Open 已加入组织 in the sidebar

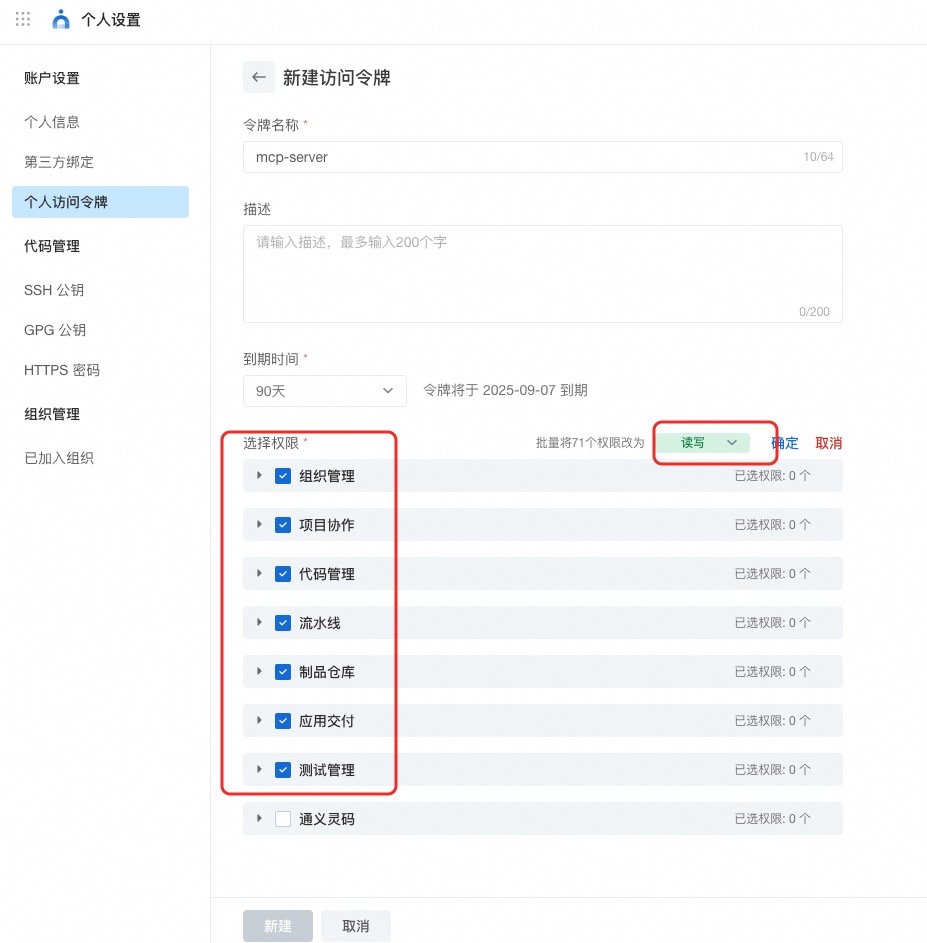point(59,458)
